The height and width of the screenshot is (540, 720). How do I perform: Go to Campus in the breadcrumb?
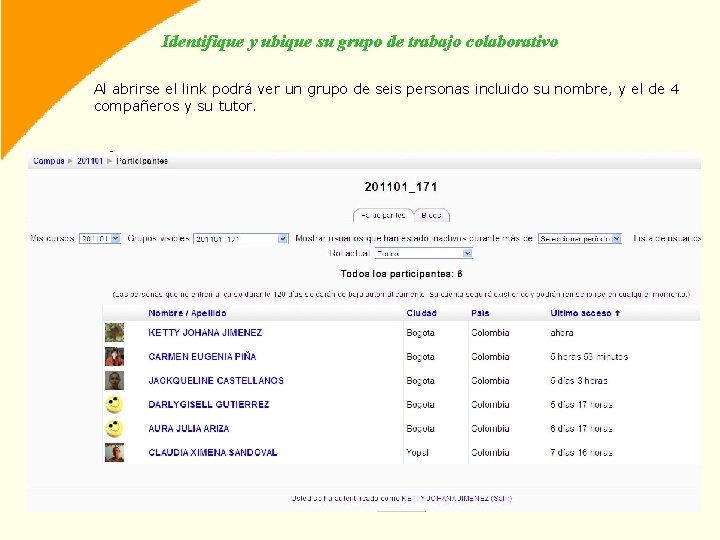[49, 161]
